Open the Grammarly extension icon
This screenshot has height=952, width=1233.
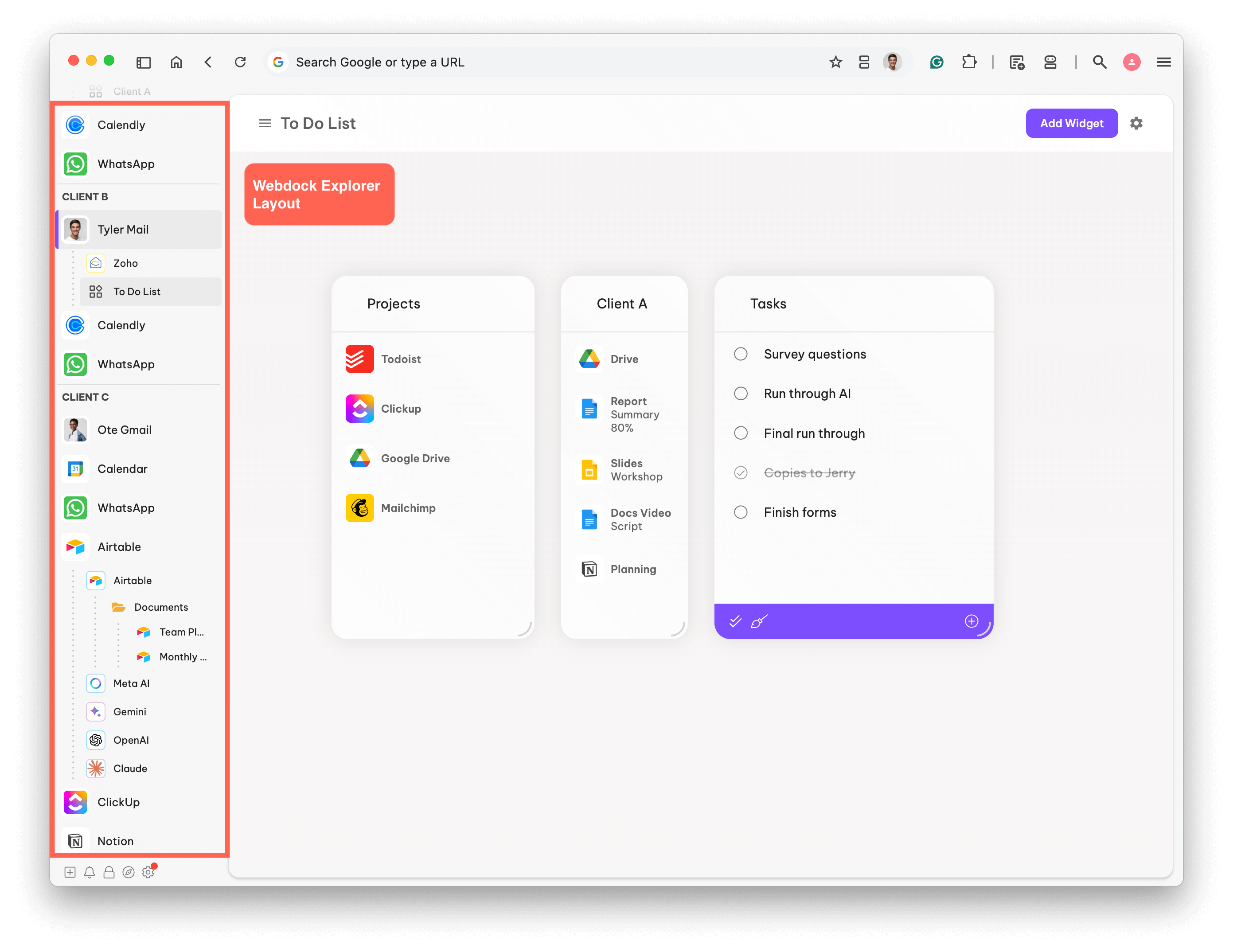coord(936,62)
